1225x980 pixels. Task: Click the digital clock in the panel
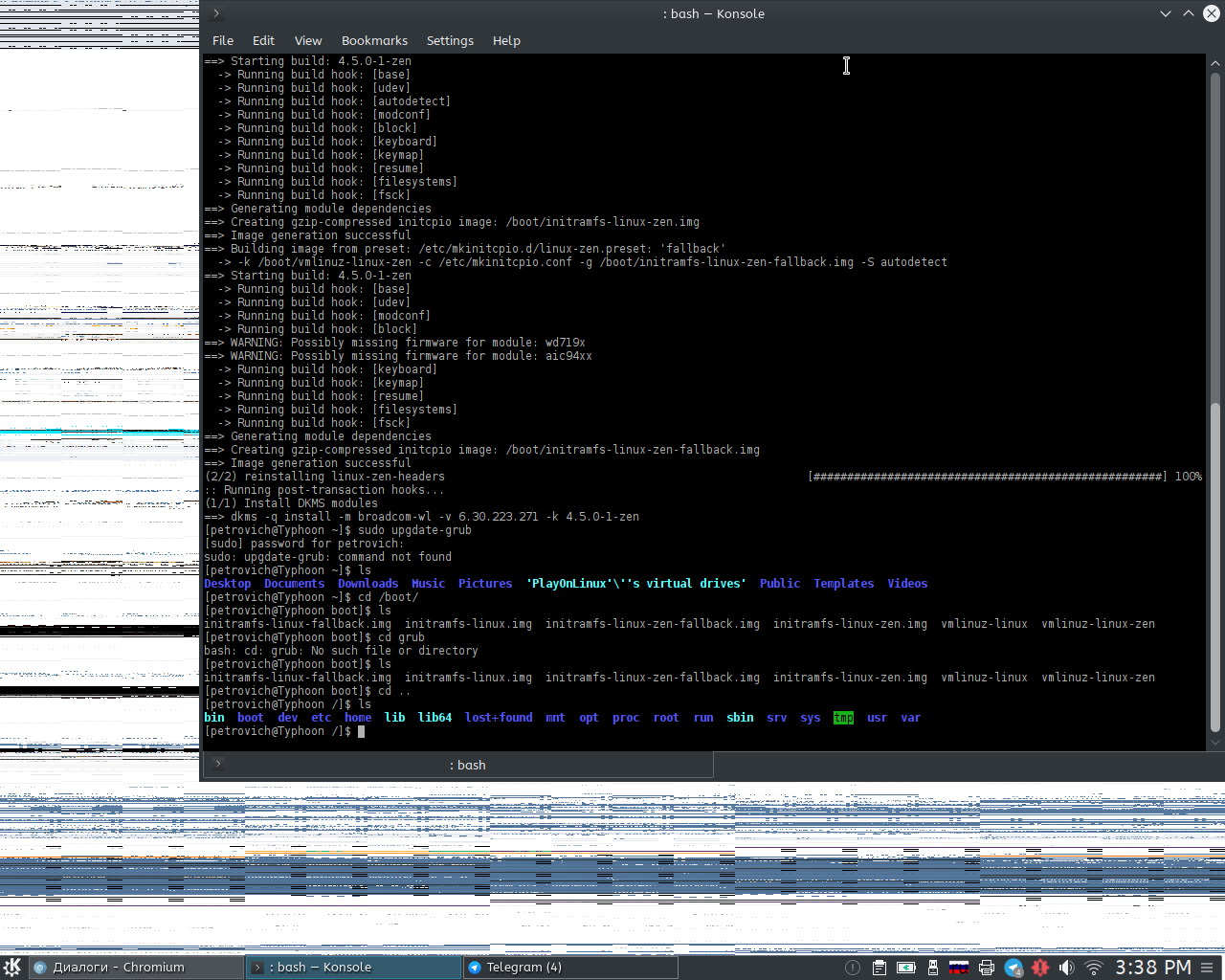click(1152, 968)
